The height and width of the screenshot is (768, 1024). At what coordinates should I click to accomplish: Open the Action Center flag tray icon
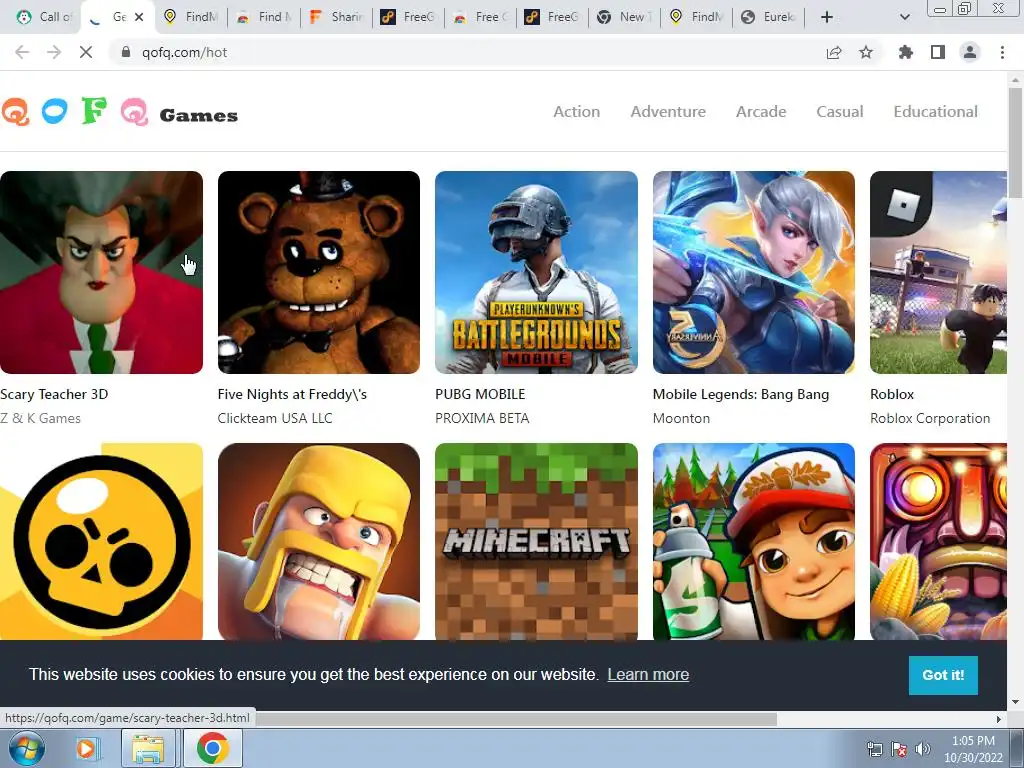899,749
